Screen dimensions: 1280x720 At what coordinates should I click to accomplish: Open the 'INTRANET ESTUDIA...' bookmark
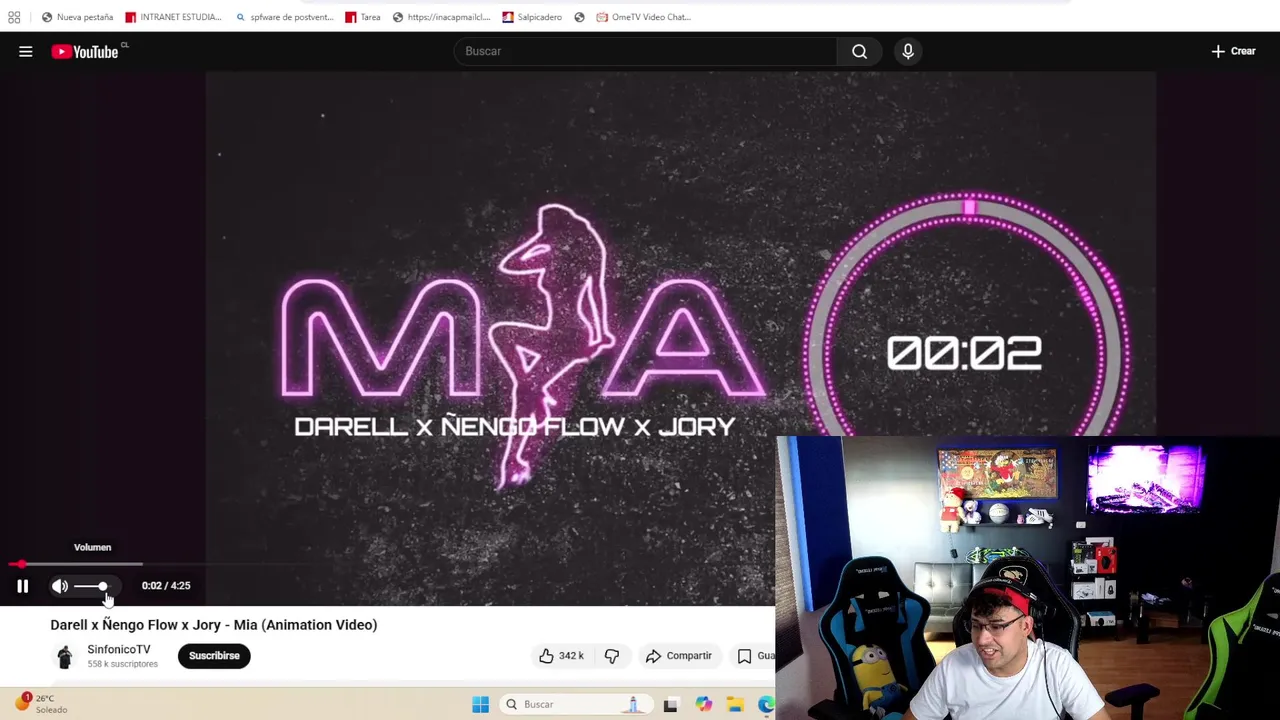[x=173, y=17]
